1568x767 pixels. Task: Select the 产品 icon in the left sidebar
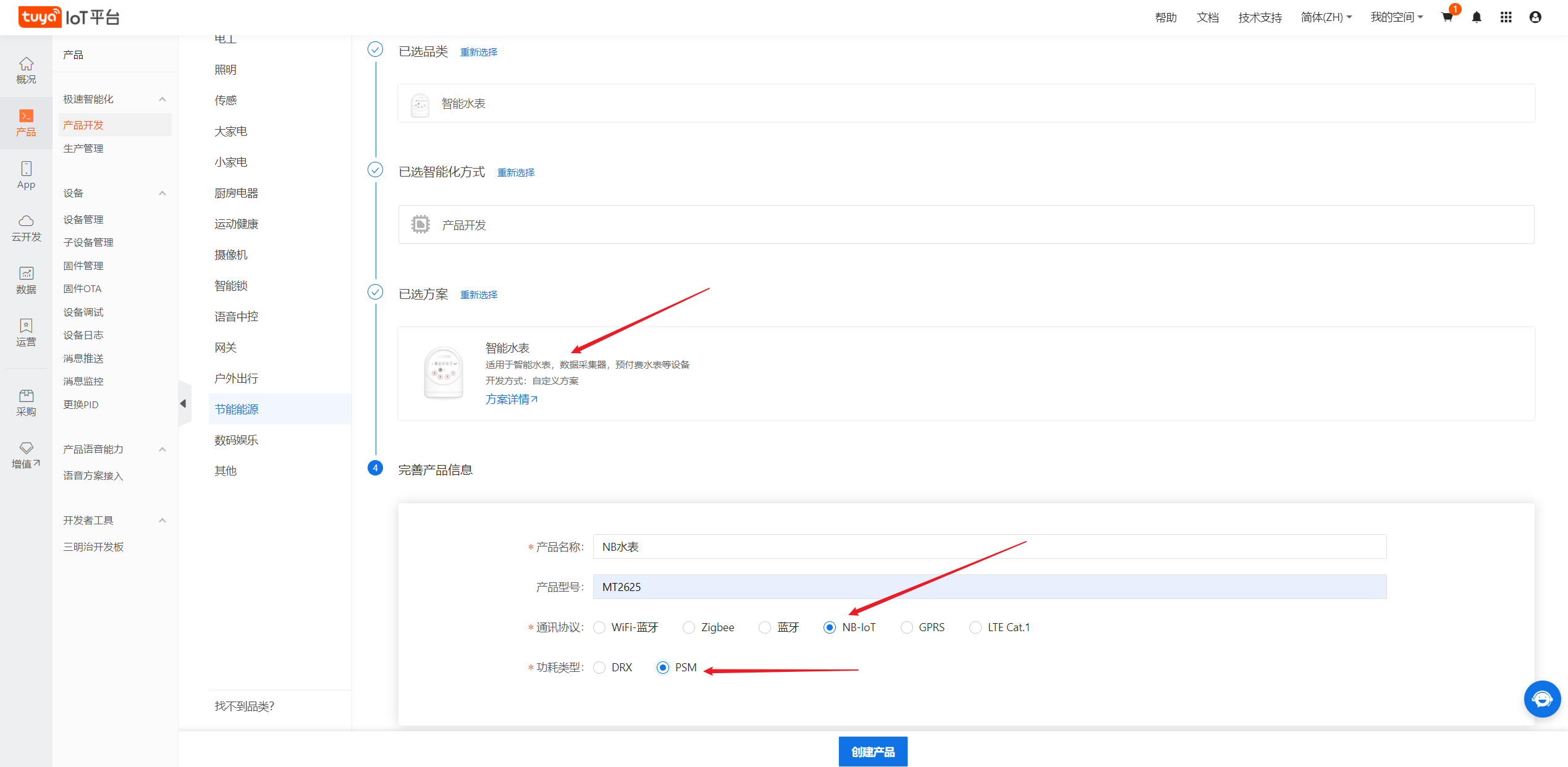[x=25, y=123]
